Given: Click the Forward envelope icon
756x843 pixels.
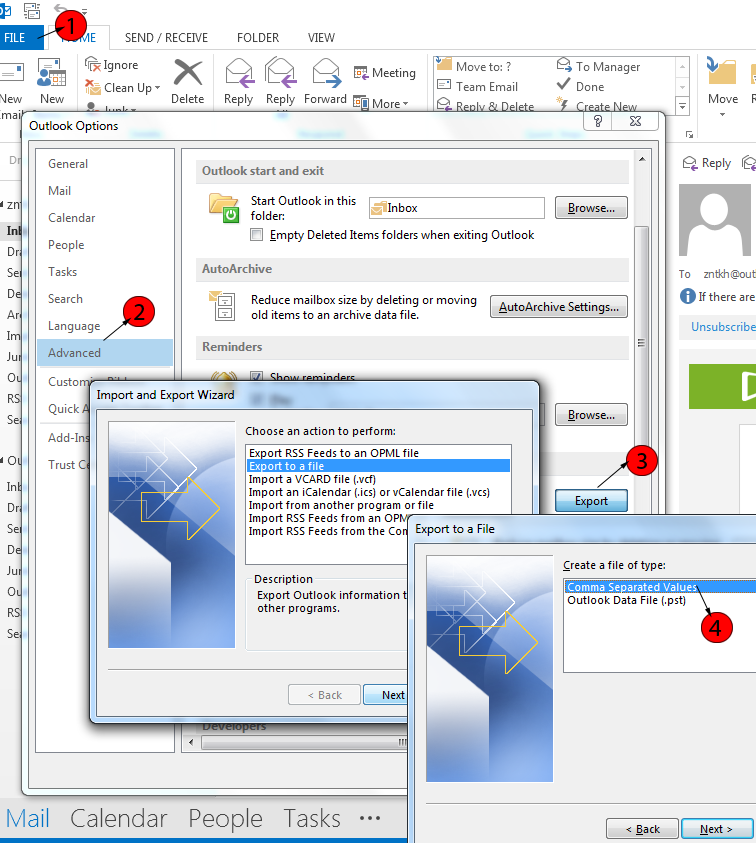Looking at the screenshot, I should click(x=326, y=73).
